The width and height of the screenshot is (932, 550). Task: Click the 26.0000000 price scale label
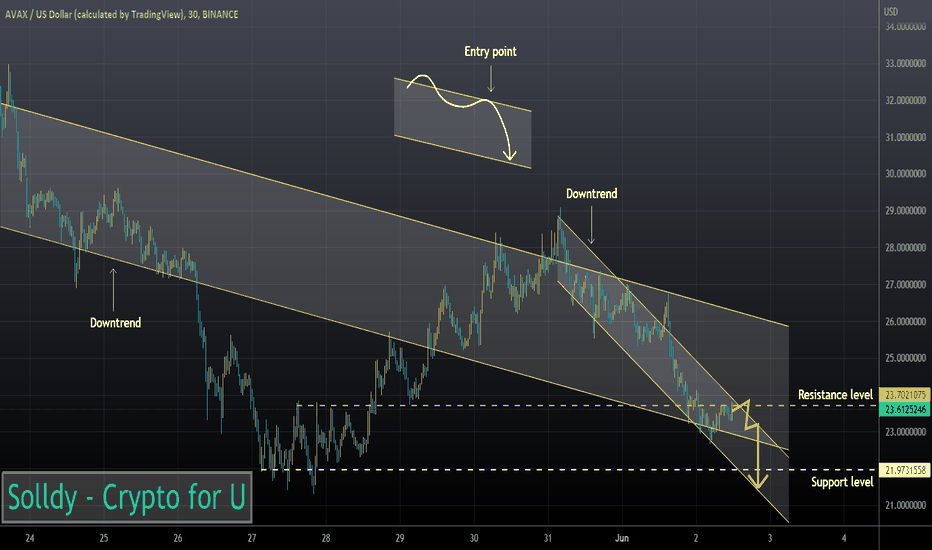(x=905, y=322)
